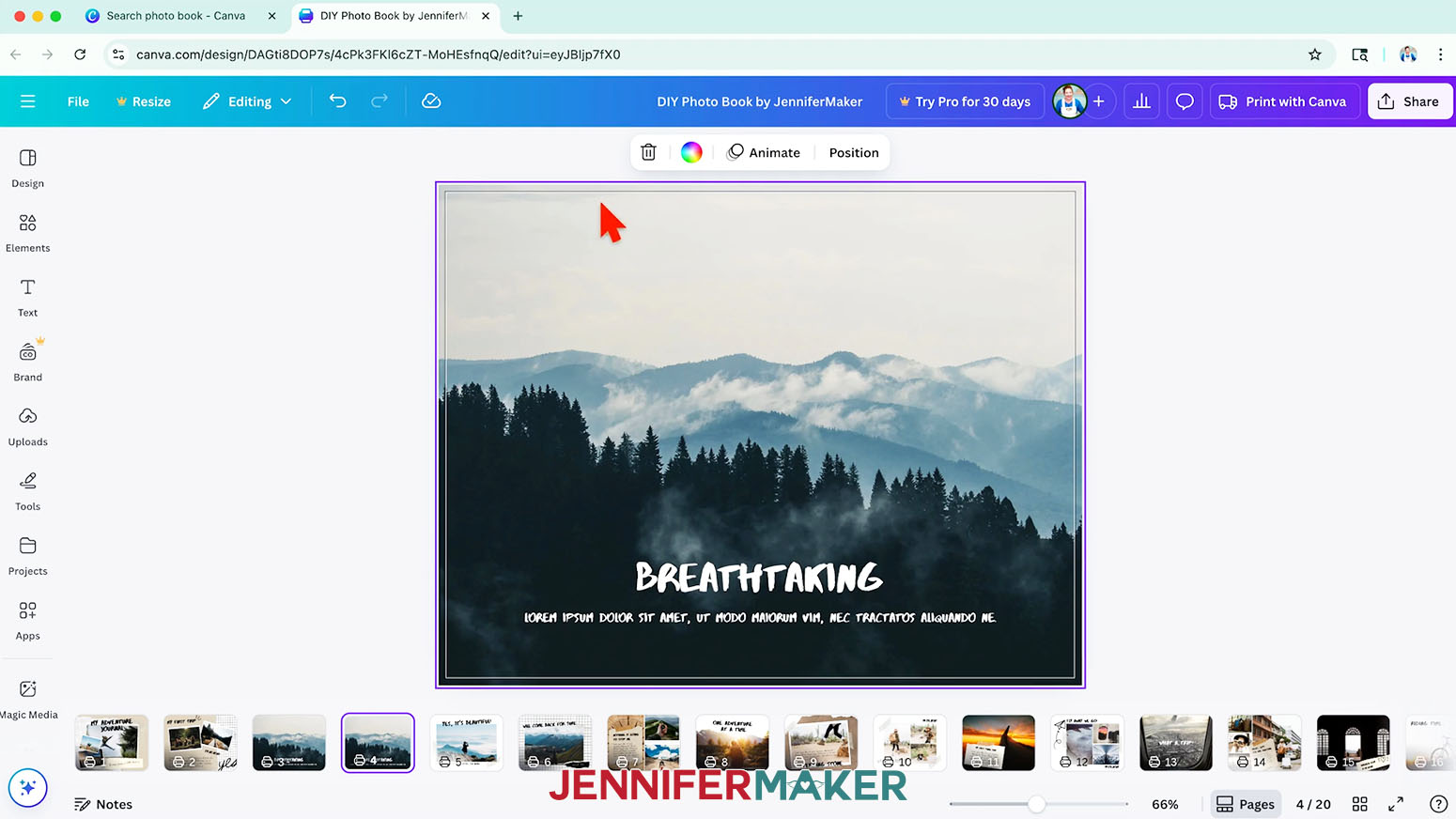Select page 1 thumbnail
The height and width of the screenshot is (819, 1456).
[x=112, y=743]
